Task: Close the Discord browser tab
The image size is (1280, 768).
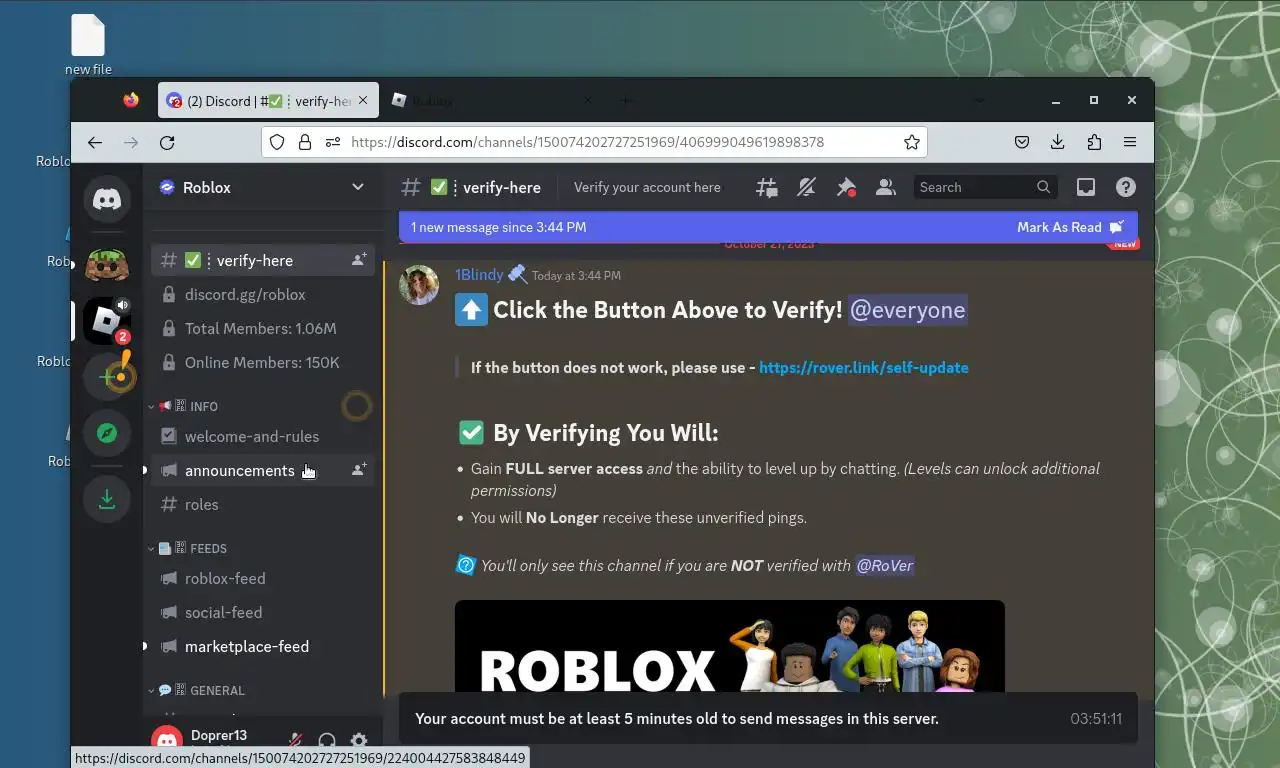Action: [x=363, y=100]
